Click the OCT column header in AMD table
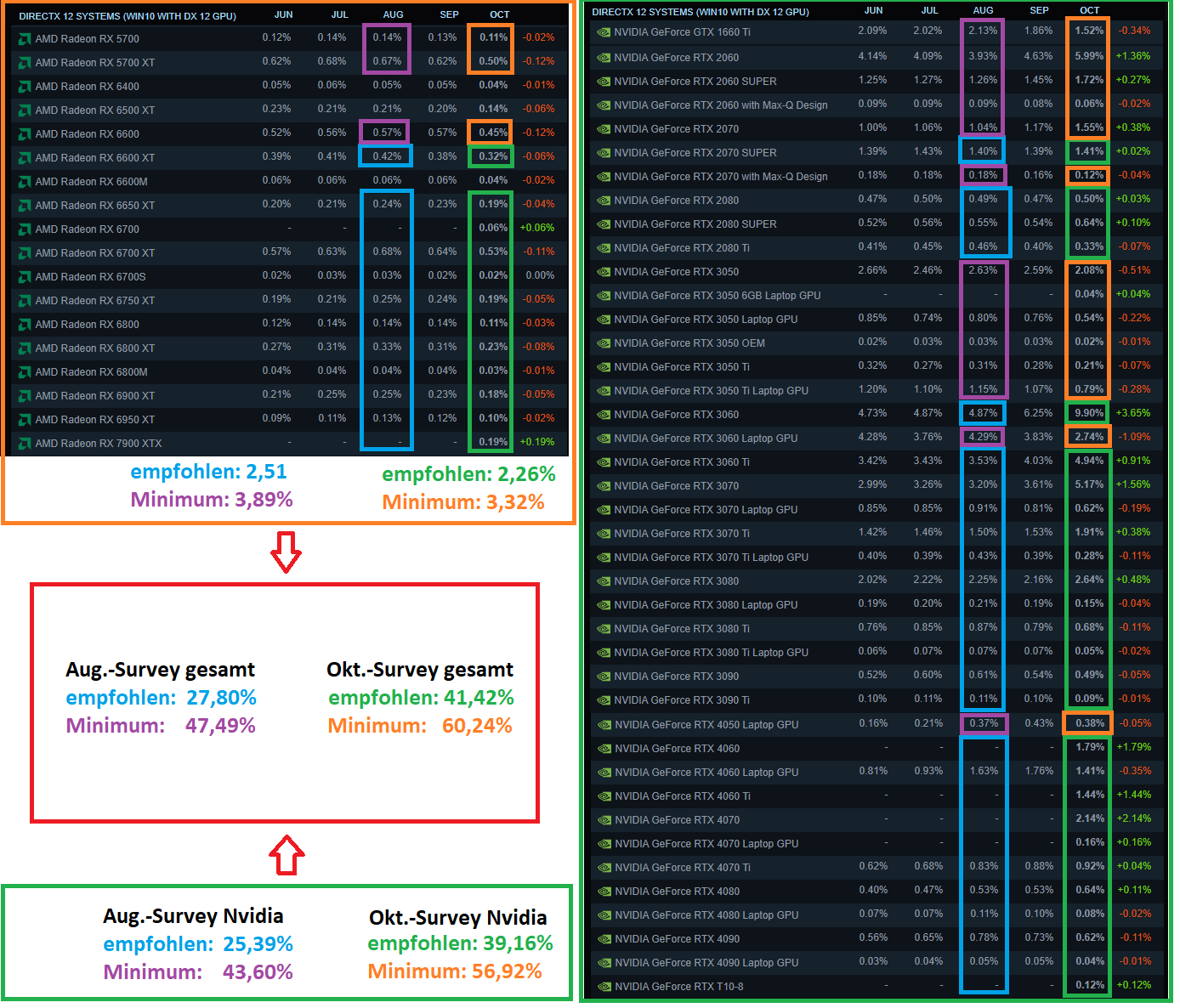The width and height of the screenshot is (1180, 1008). 500,14
